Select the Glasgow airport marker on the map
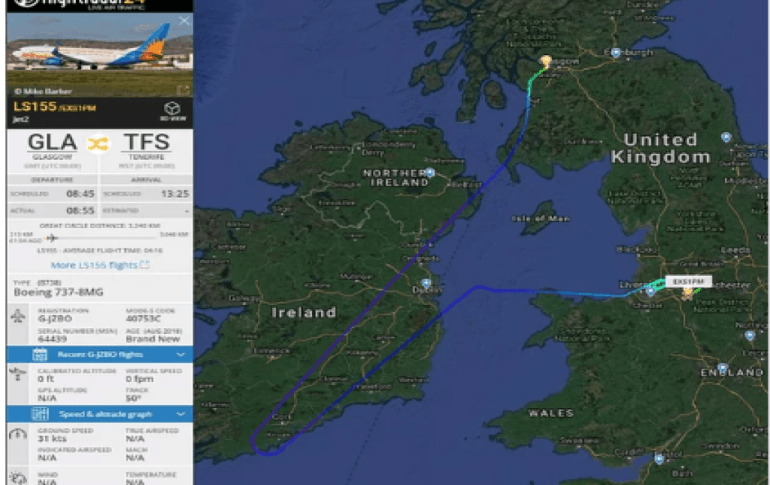This screenshot has width=770, height=485. (546, 61)
